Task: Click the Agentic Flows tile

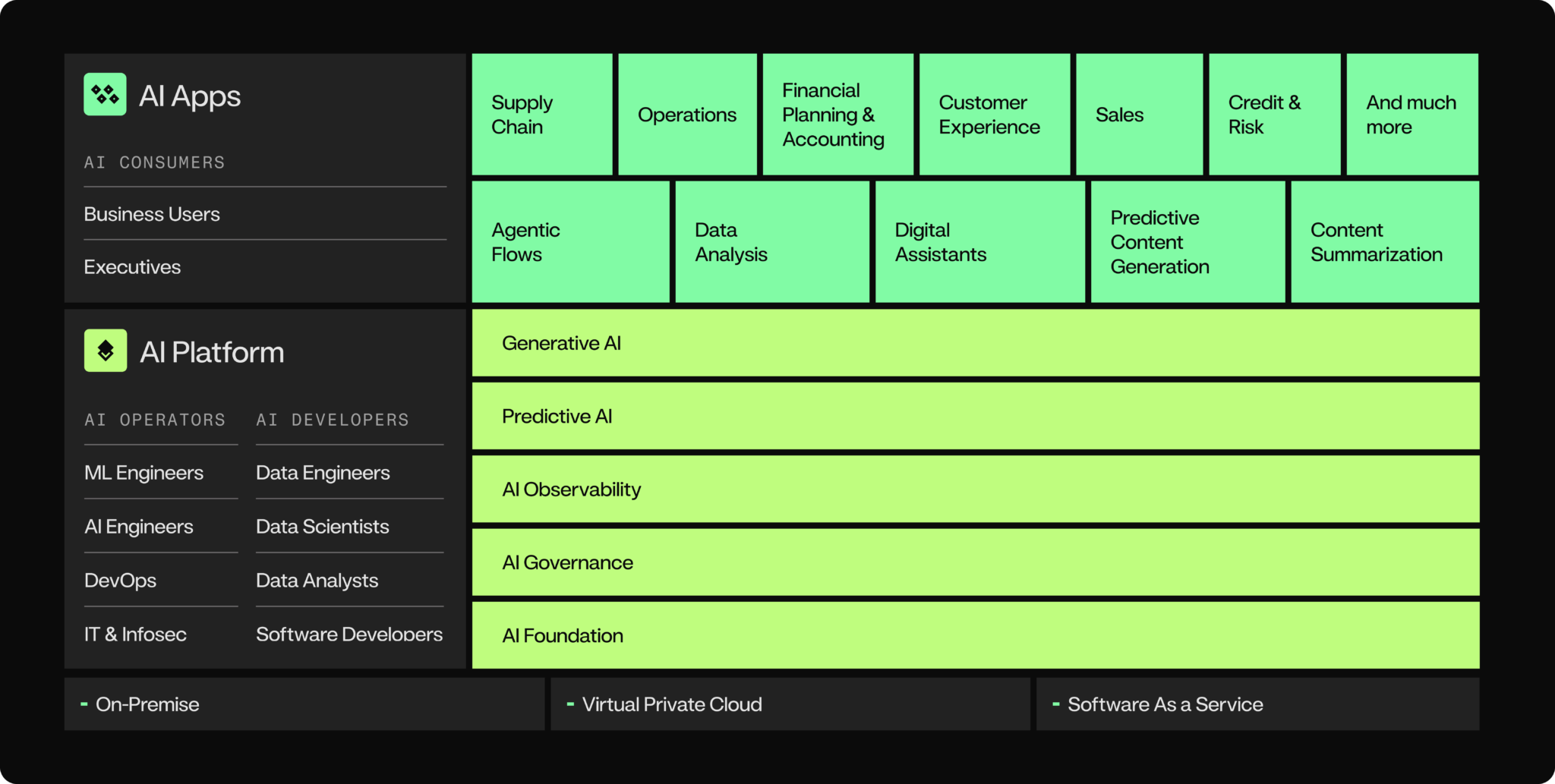Action: [x=571, y=242]
